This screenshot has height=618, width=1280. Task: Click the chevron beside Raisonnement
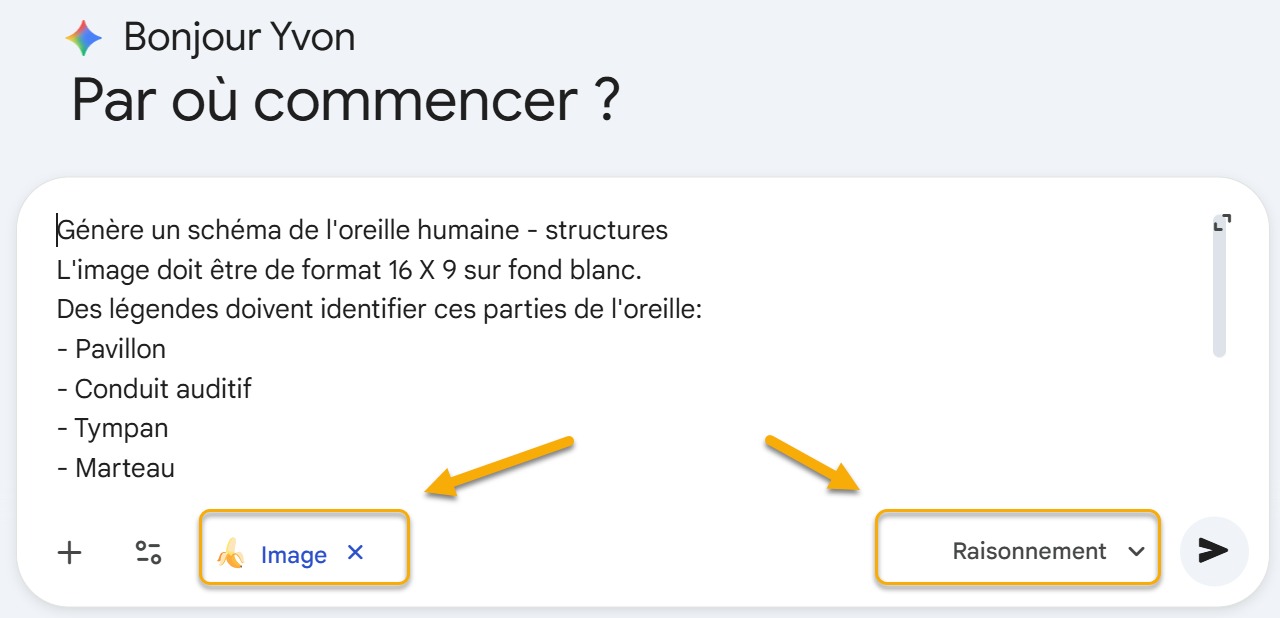(x=1135, y=551)
